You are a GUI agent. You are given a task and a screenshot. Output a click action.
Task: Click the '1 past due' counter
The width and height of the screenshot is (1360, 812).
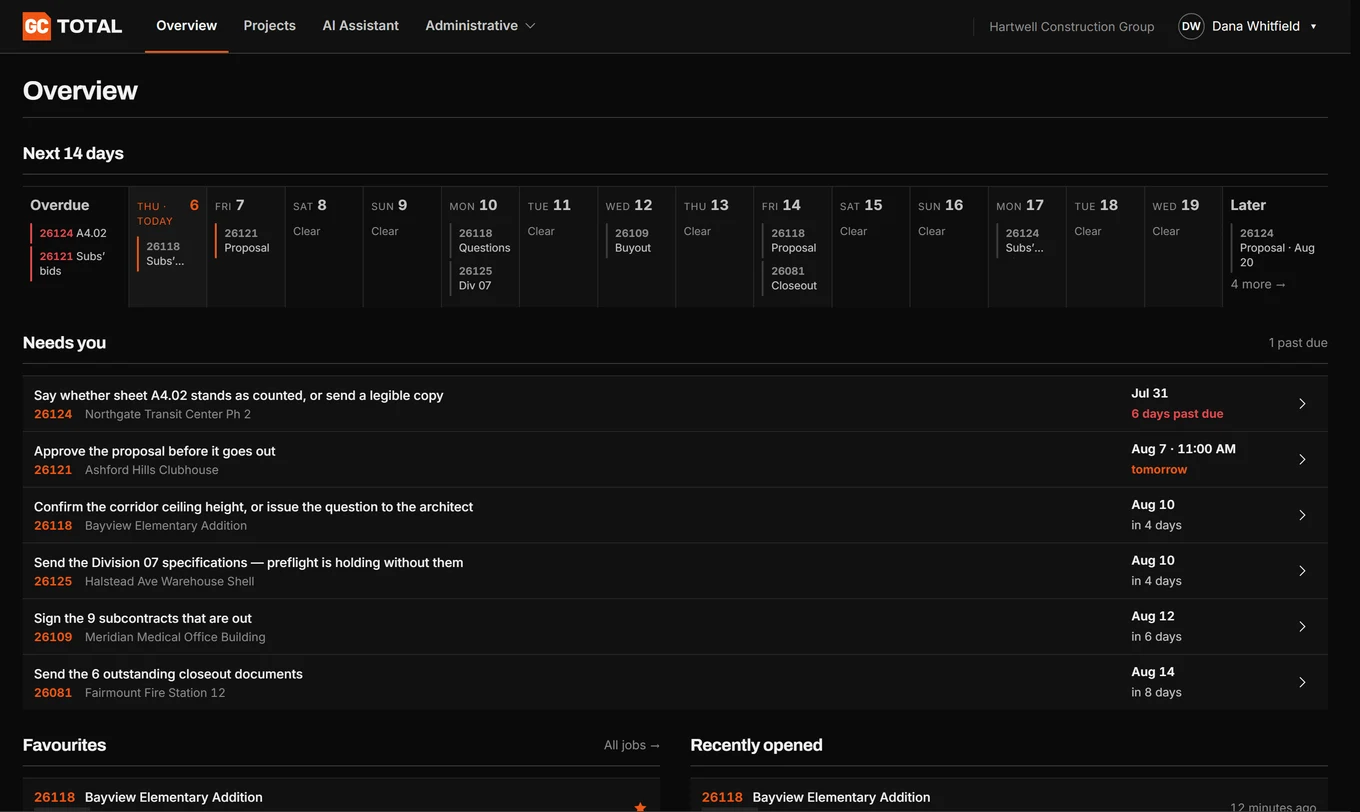pos(1298,343)
